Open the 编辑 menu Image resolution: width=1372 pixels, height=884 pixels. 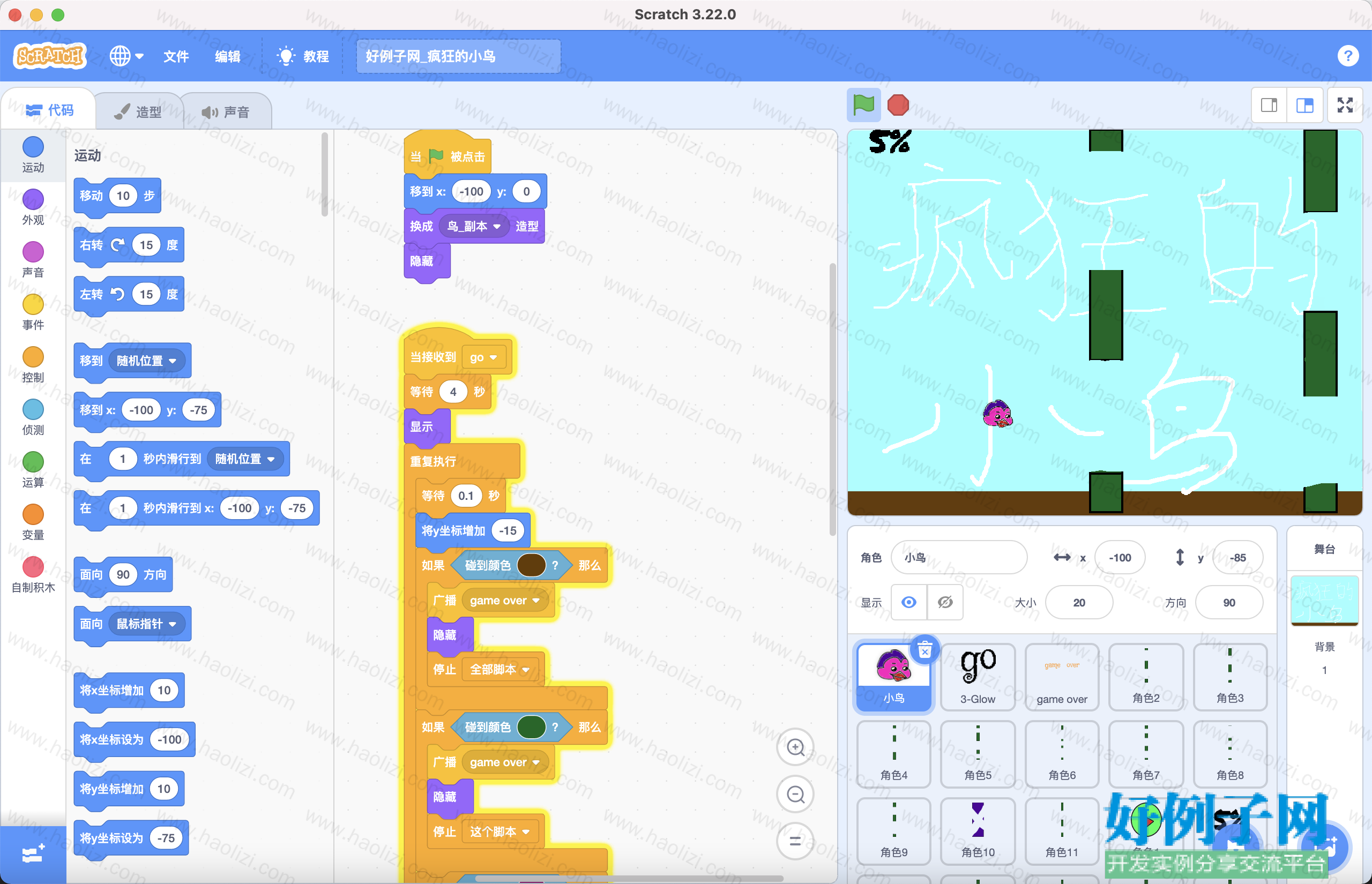[x=227, y=56]
